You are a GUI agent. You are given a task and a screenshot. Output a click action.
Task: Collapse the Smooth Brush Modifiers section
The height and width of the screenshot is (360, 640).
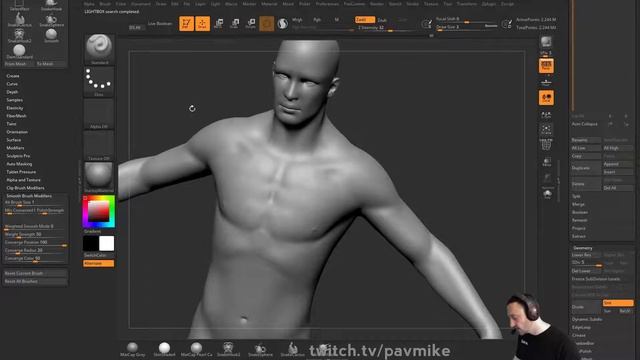29,196
